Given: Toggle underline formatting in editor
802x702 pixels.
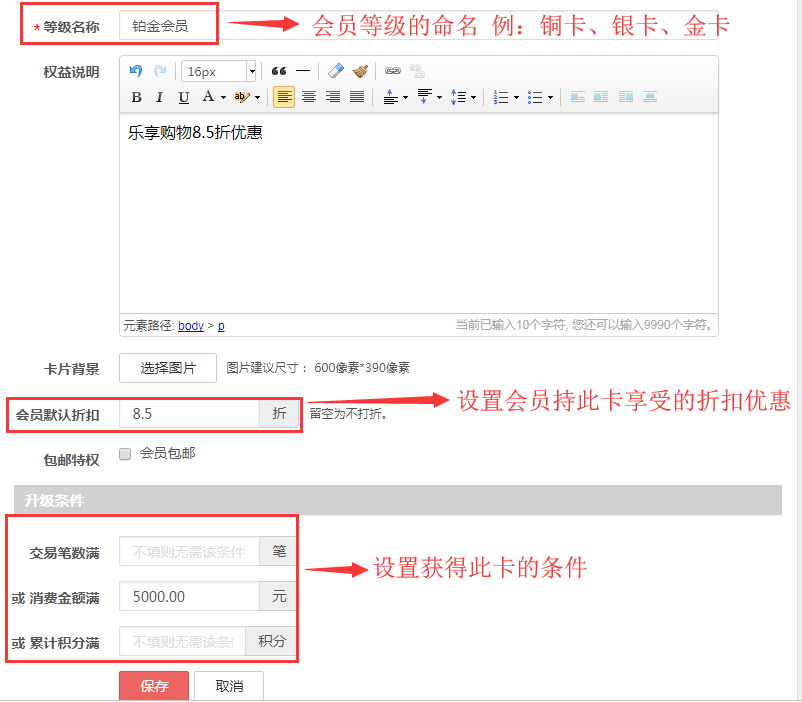Looking at the screenshot, I should [183, 97].
